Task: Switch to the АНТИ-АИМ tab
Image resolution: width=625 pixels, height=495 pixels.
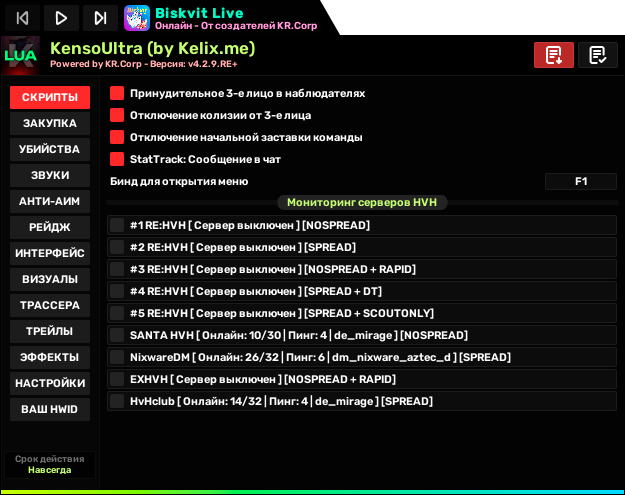Action: (x=49, y=201)
